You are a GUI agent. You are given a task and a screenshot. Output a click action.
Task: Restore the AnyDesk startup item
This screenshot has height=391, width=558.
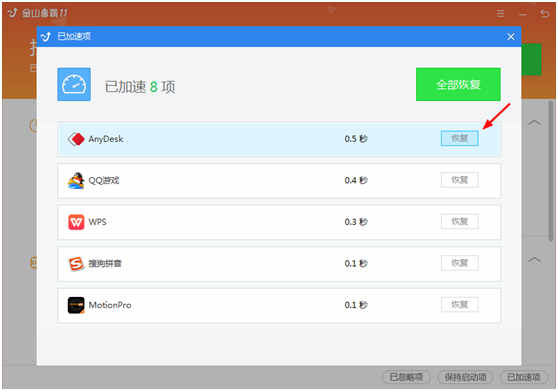(x=459, y=138)
